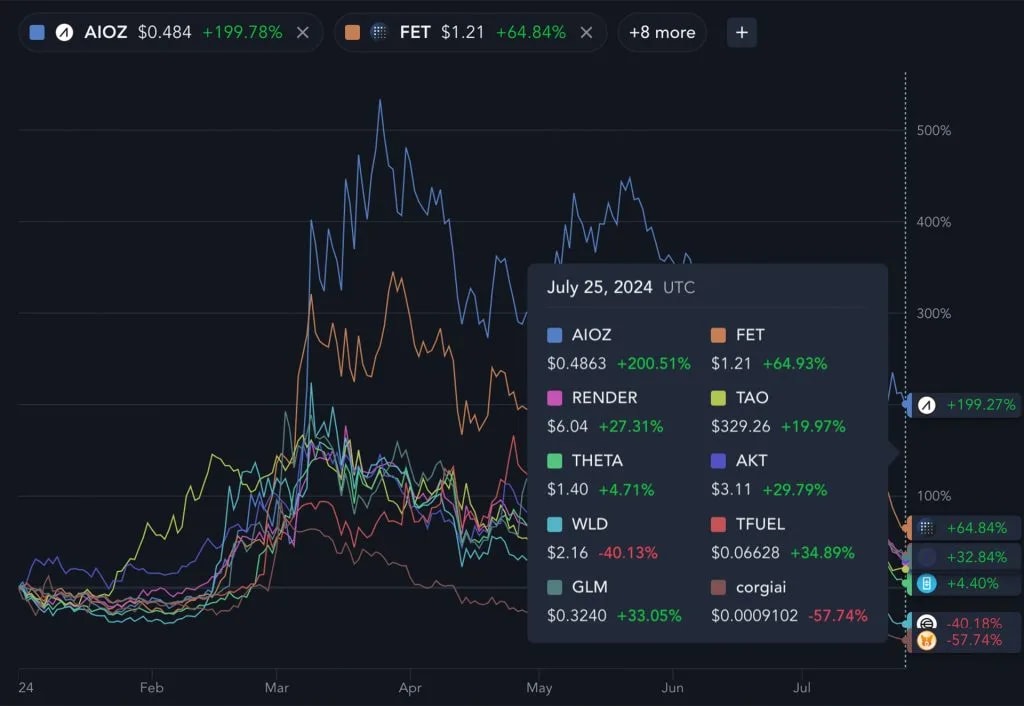This screenshot has height=706, width=1024.
Task: Click the May label on the time axis
Action: click(x=540, y=688)
